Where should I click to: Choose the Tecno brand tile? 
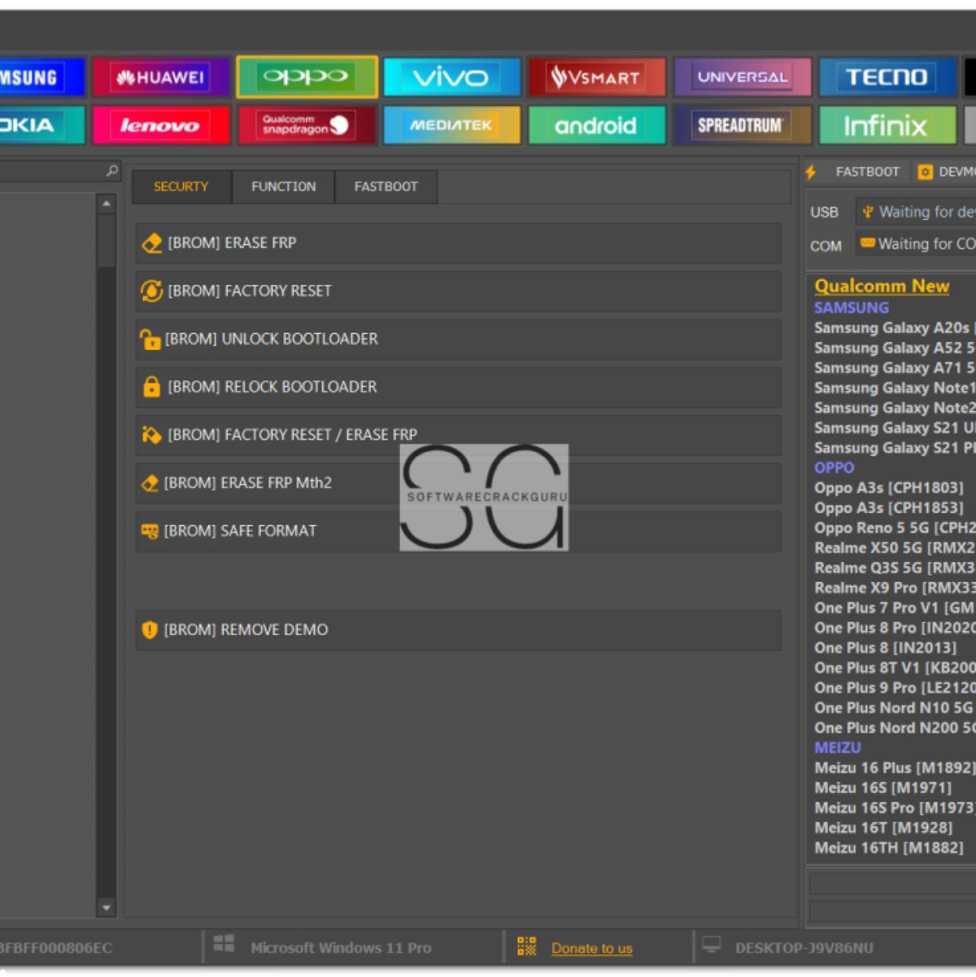point(887,77)
